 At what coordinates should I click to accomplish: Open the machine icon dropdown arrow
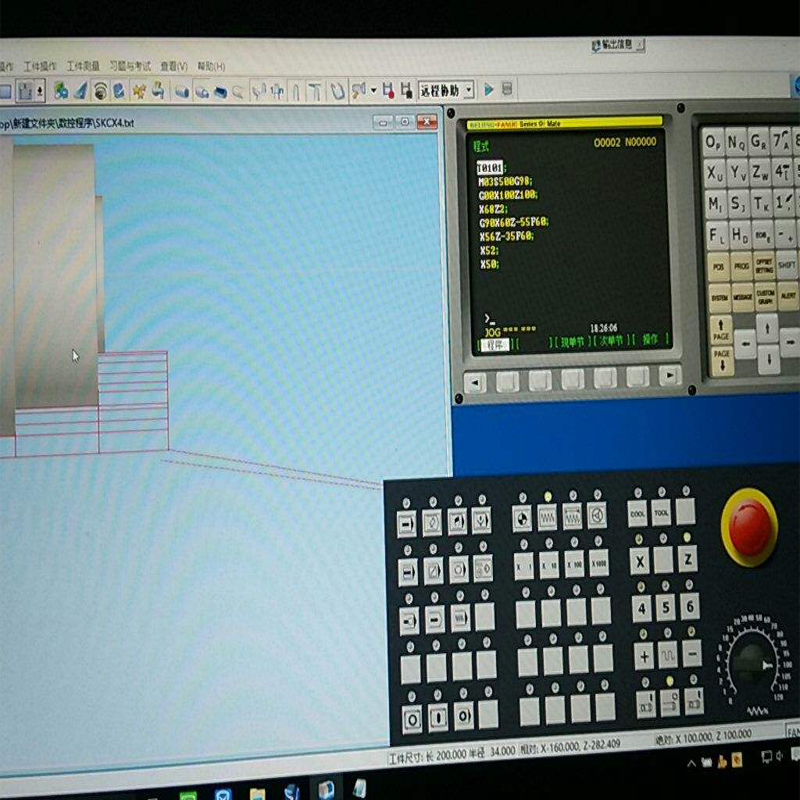(x=40, y=91)
